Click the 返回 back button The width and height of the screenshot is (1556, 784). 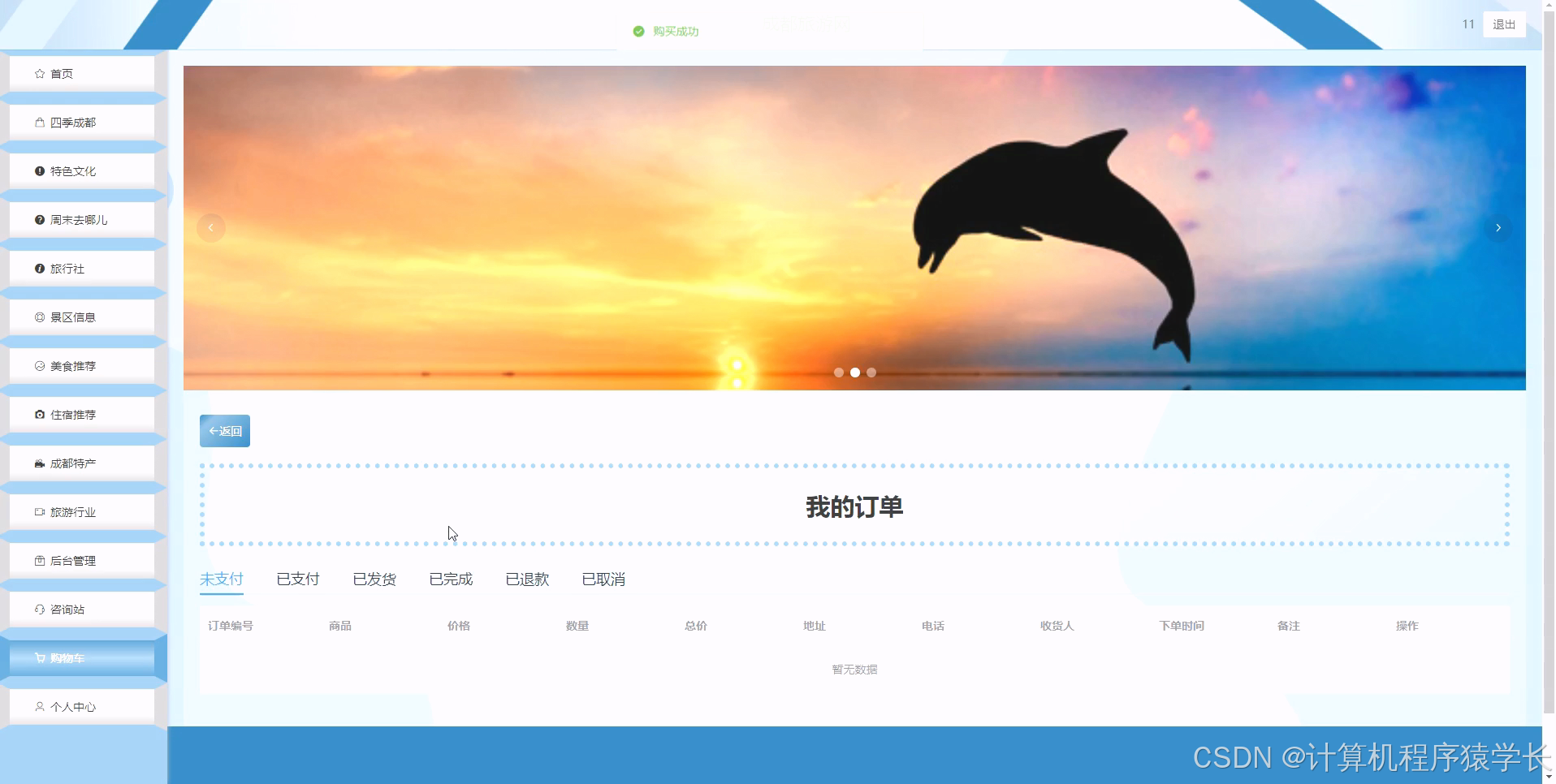point(224,430)
